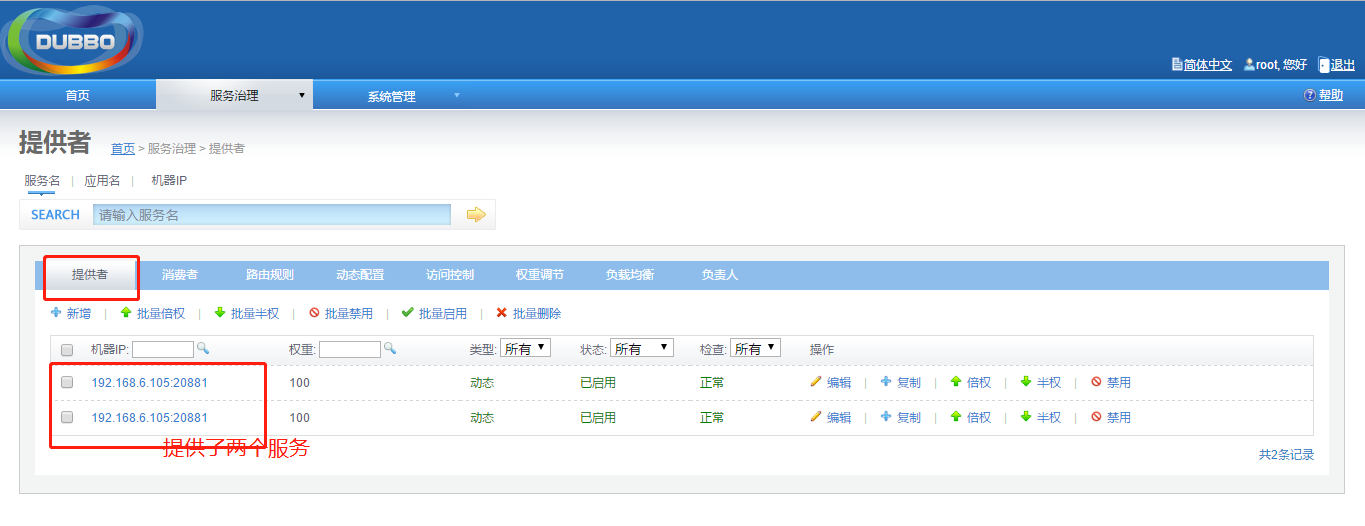1365x526 pixels.
Task: Click the red X icon for 批量删除
Action: [502, 313]
